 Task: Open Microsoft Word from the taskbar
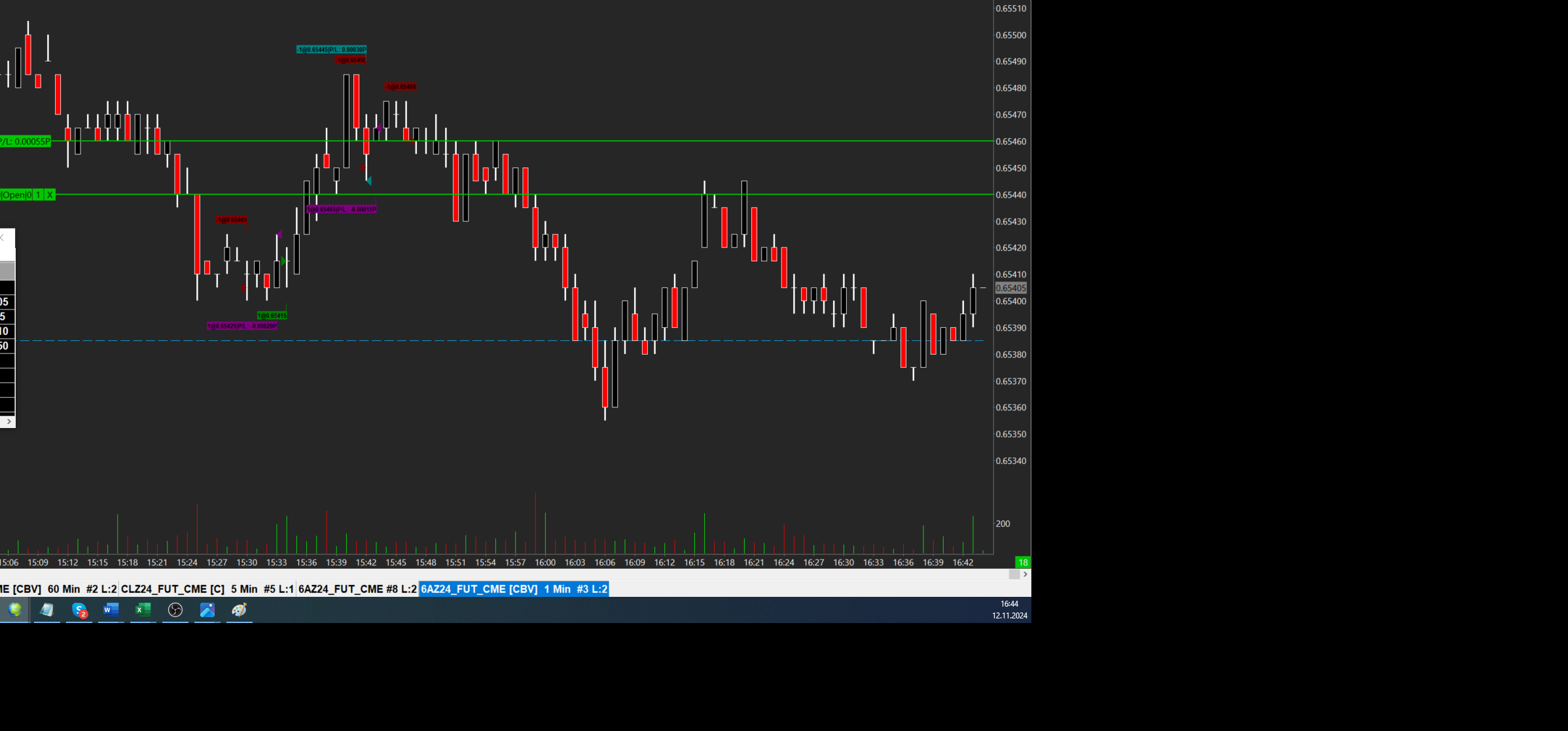[111, 611]
